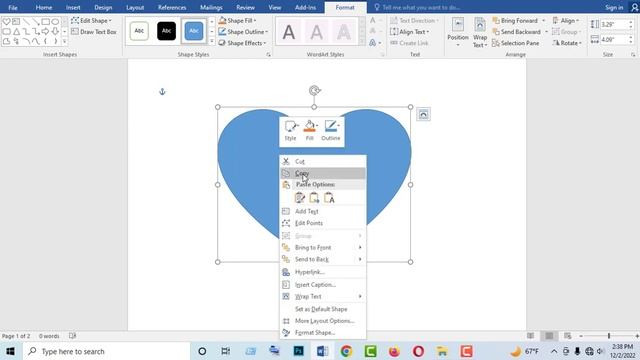Screen dimensions: 640x360
Task: Expand the Send Backward arrow dropdown
Action: [547, 32]
